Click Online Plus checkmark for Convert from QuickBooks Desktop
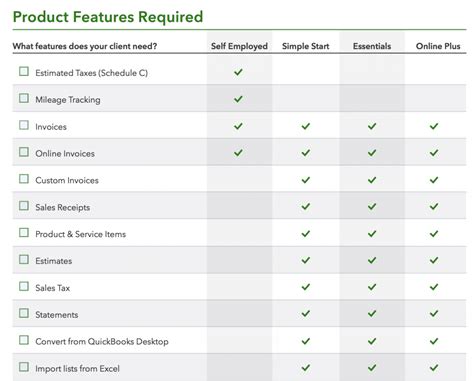The height and width of the screenshot is (381, 474). point(434,341)
